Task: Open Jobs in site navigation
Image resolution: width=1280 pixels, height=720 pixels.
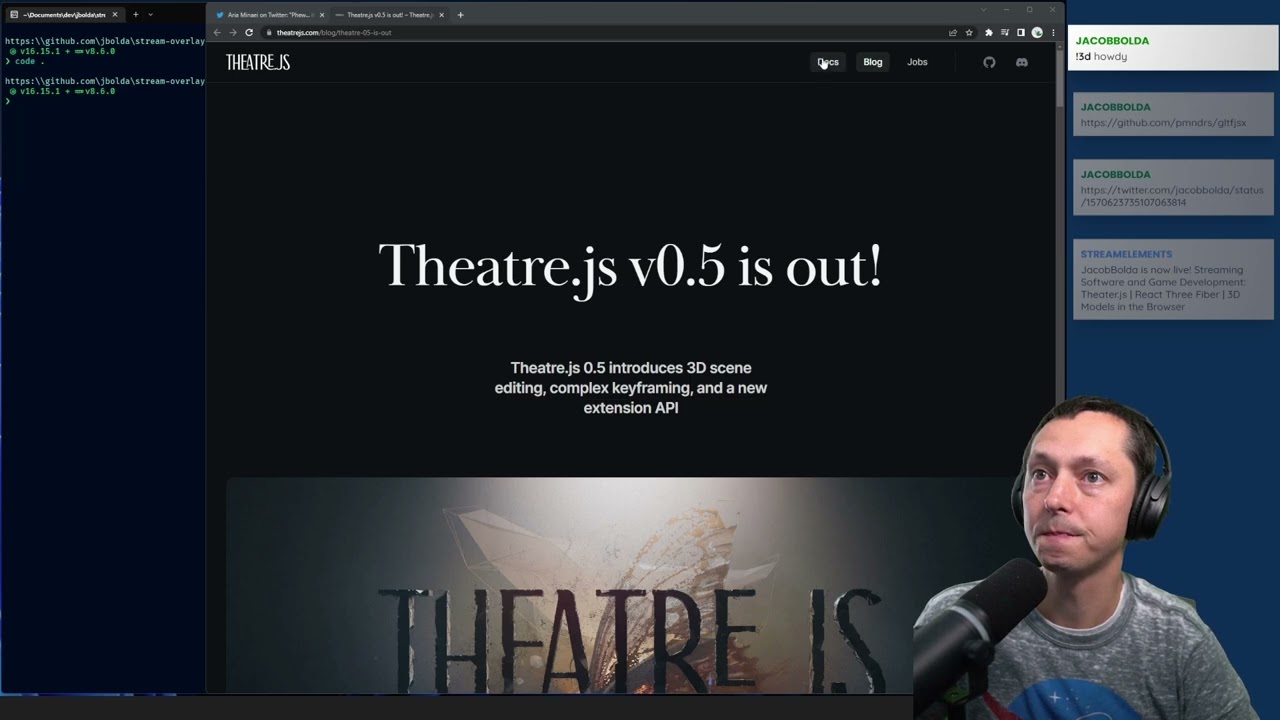Action: click(x=917, y=62)
